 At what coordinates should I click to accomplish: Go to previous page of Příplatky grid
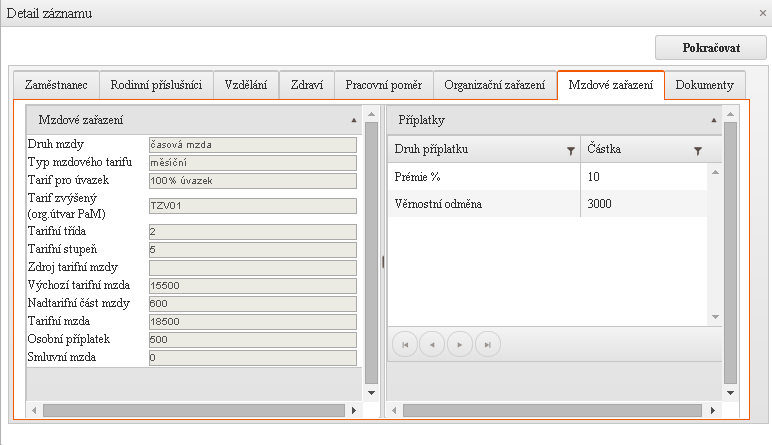[432, 344]
